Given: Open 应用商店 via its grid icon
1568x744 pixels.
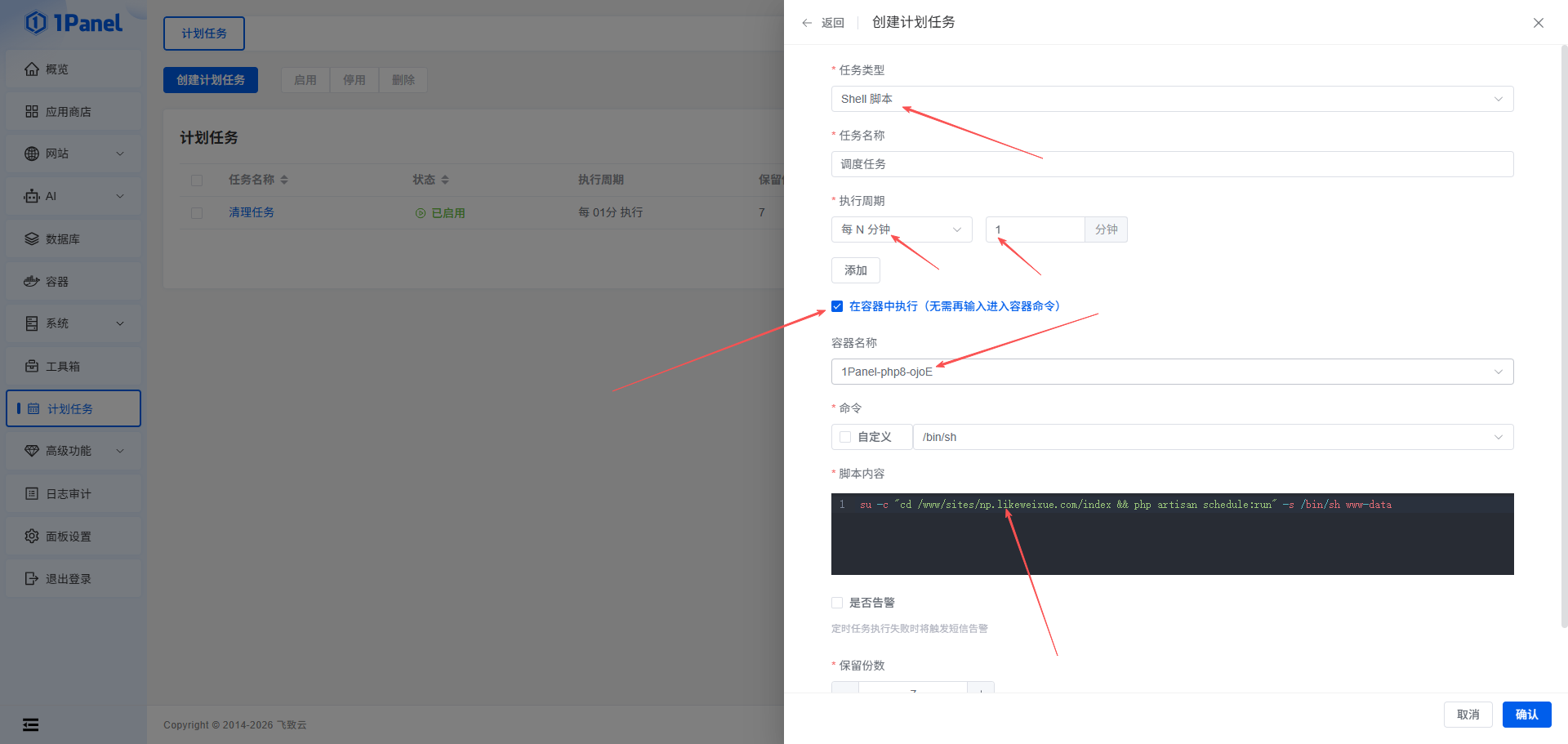Looking at the screenshot, I should (x=32, y=112).
